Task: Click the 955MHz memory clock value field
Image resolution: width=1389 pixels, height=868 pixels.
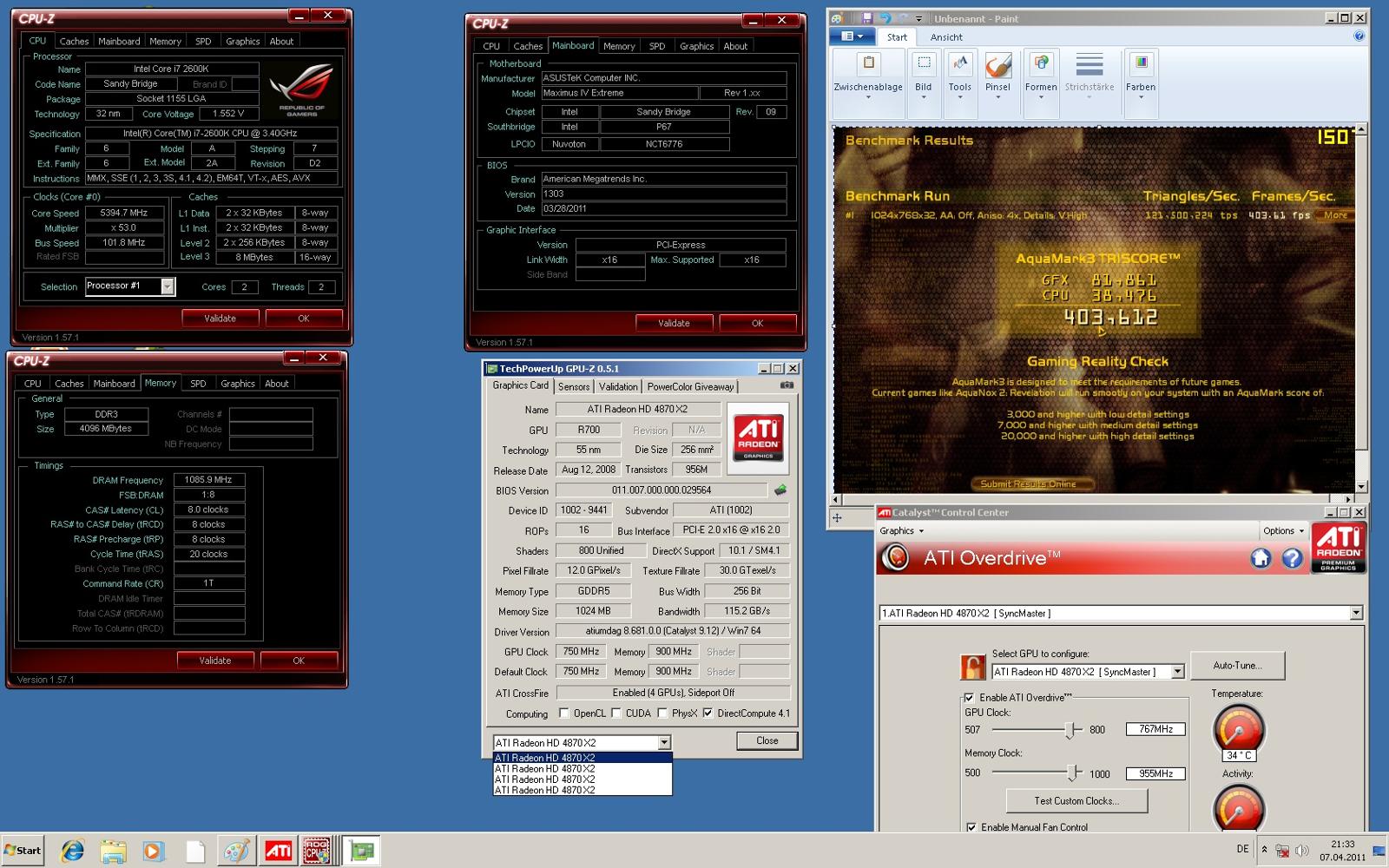Action: click(x=1155, y=773)
